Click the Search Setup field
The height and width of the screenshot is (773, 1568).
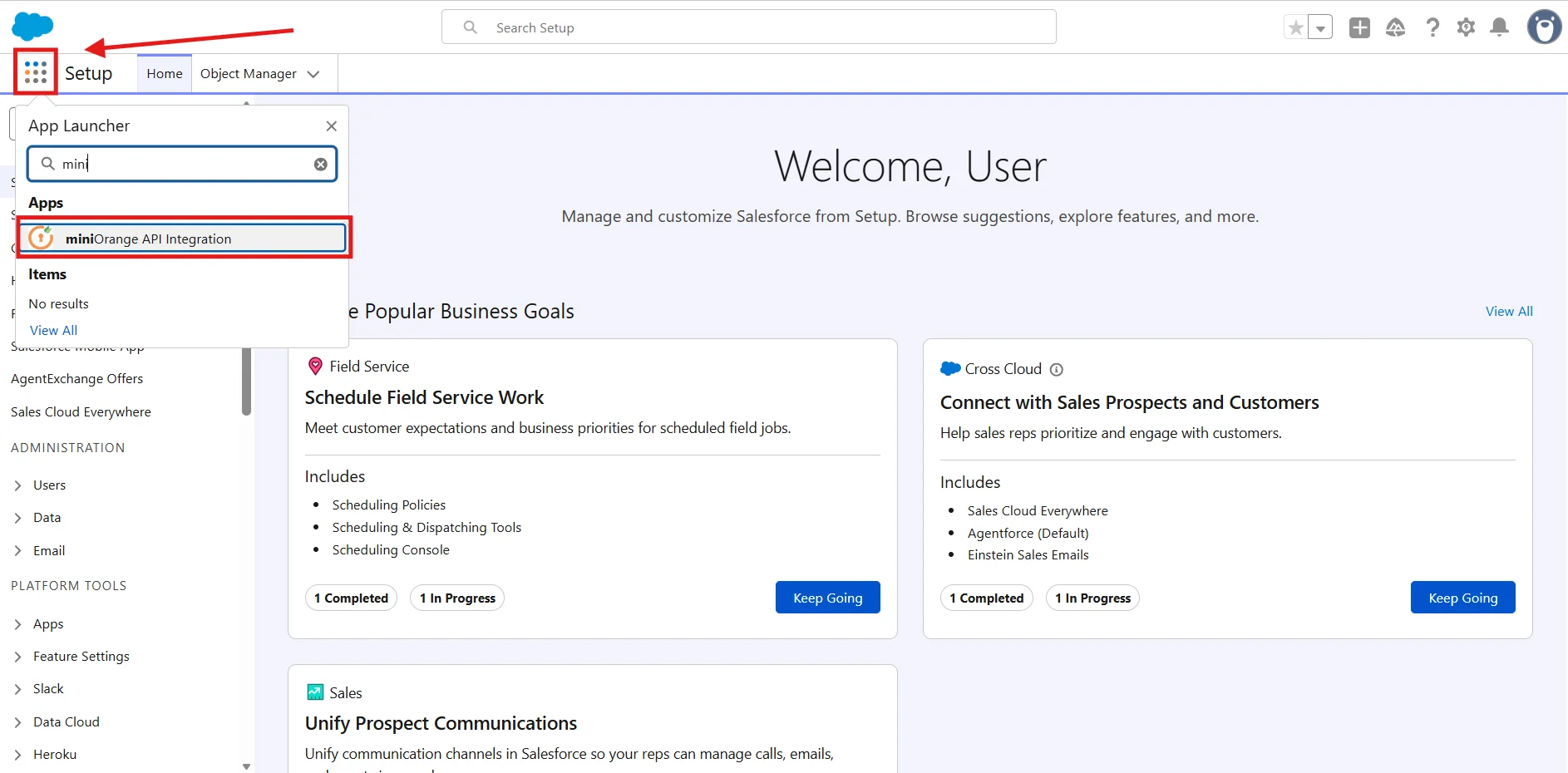[x=749, y=27]
